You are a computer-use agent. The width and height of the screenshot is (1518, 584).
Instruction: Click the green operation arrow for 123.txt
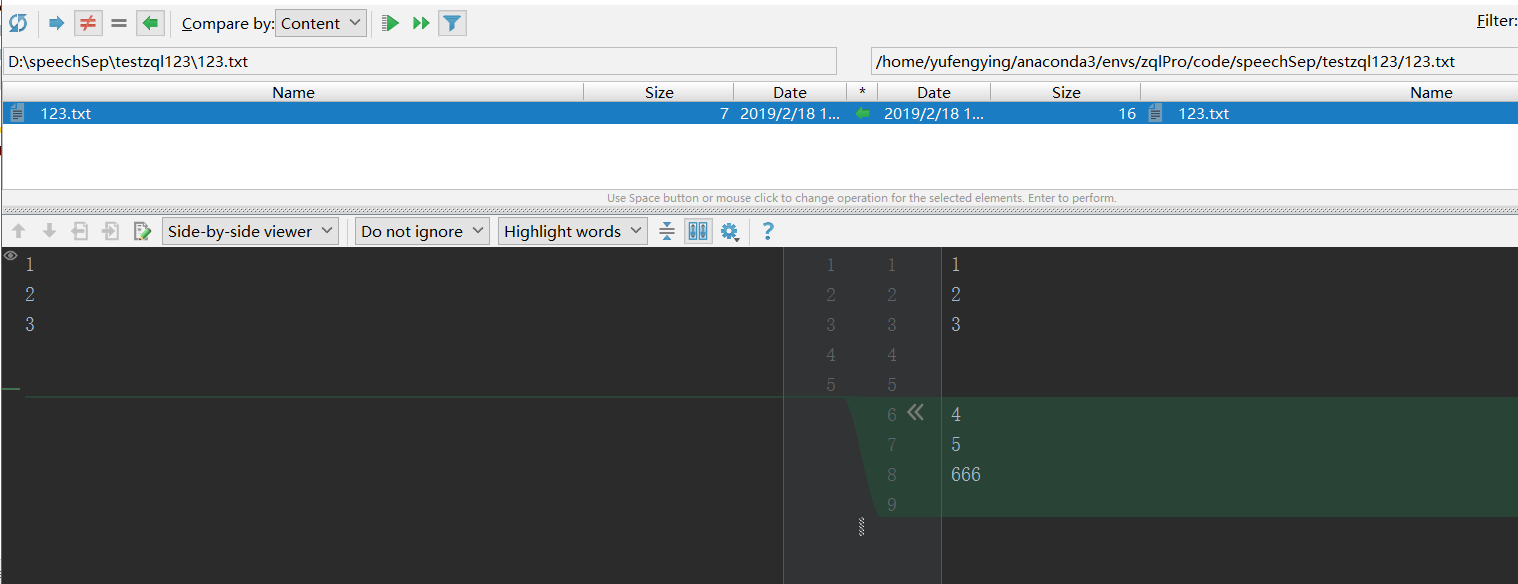[x=863, y=114]
